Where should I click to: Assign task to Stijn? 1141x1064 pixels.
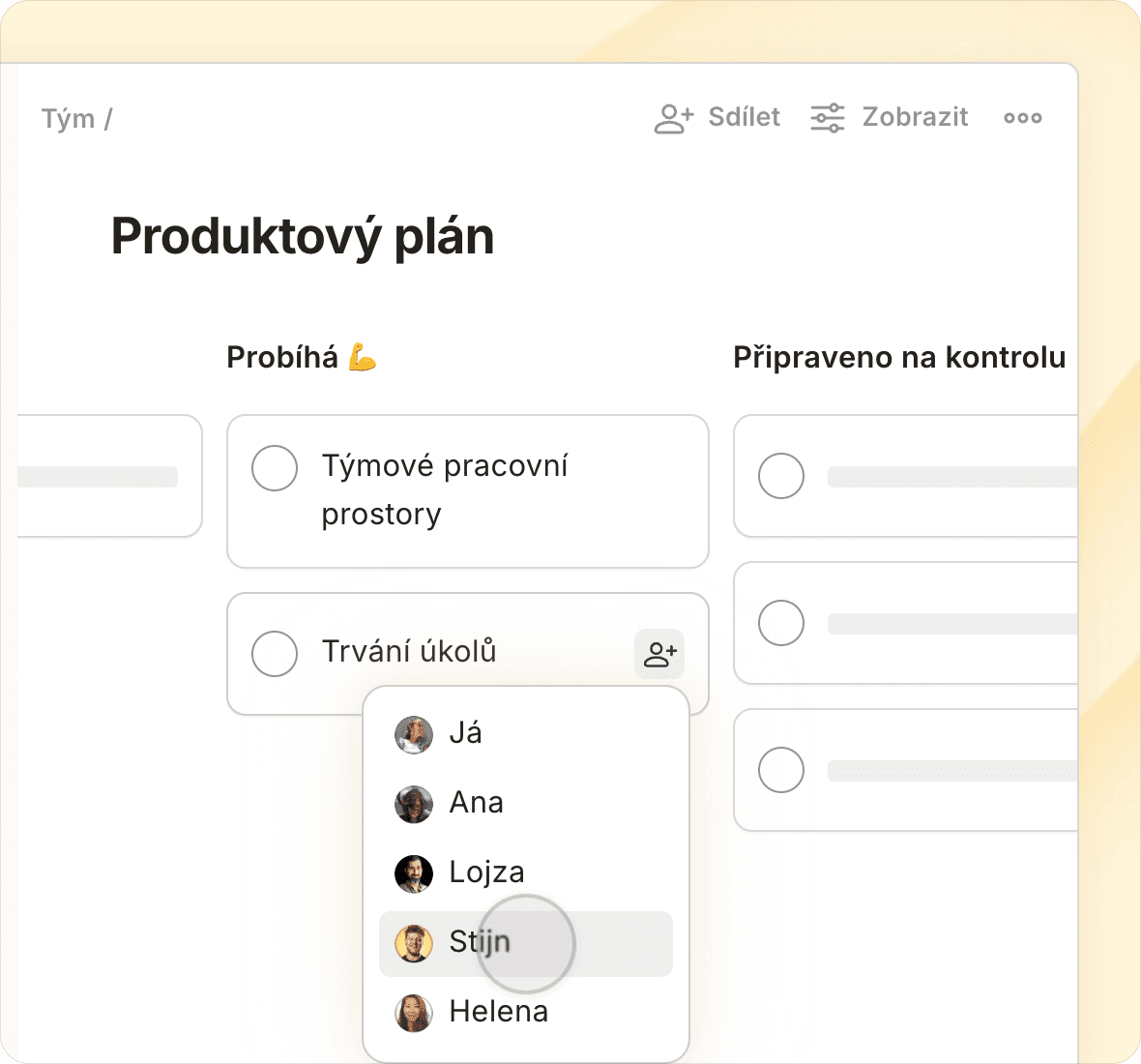480,943
